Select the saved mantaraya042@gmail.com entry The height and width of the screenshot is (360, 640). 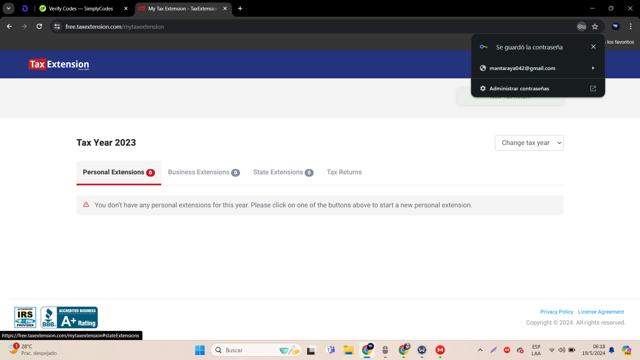(538, 68)
